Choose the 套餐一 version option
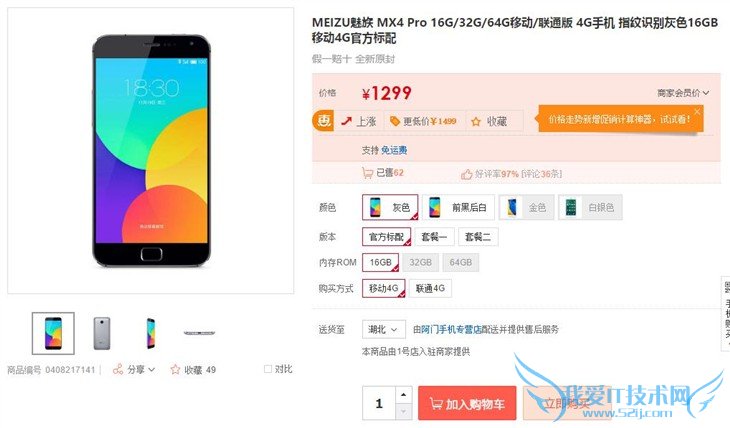 434,237
